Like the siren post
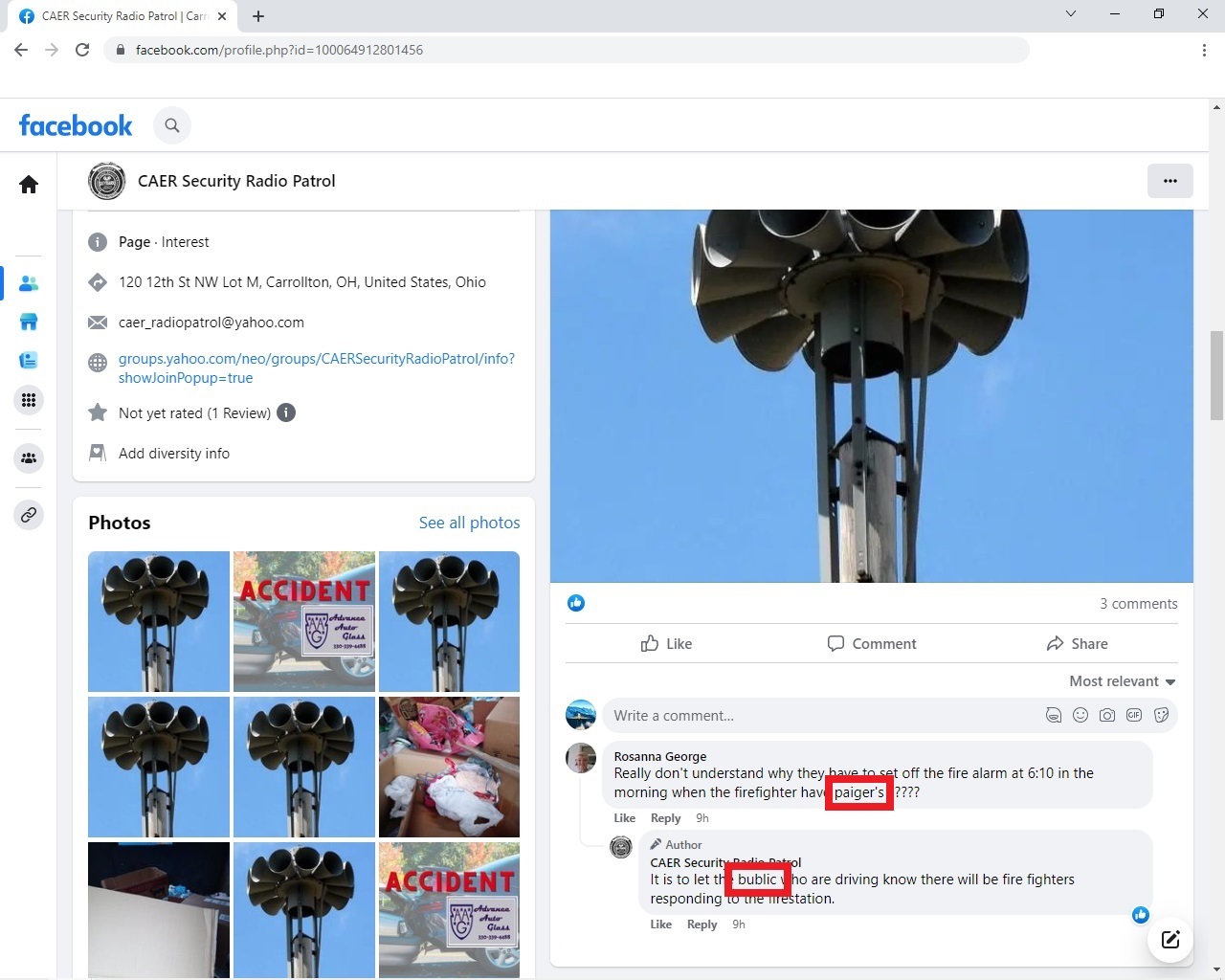 (x=666, y=644)
